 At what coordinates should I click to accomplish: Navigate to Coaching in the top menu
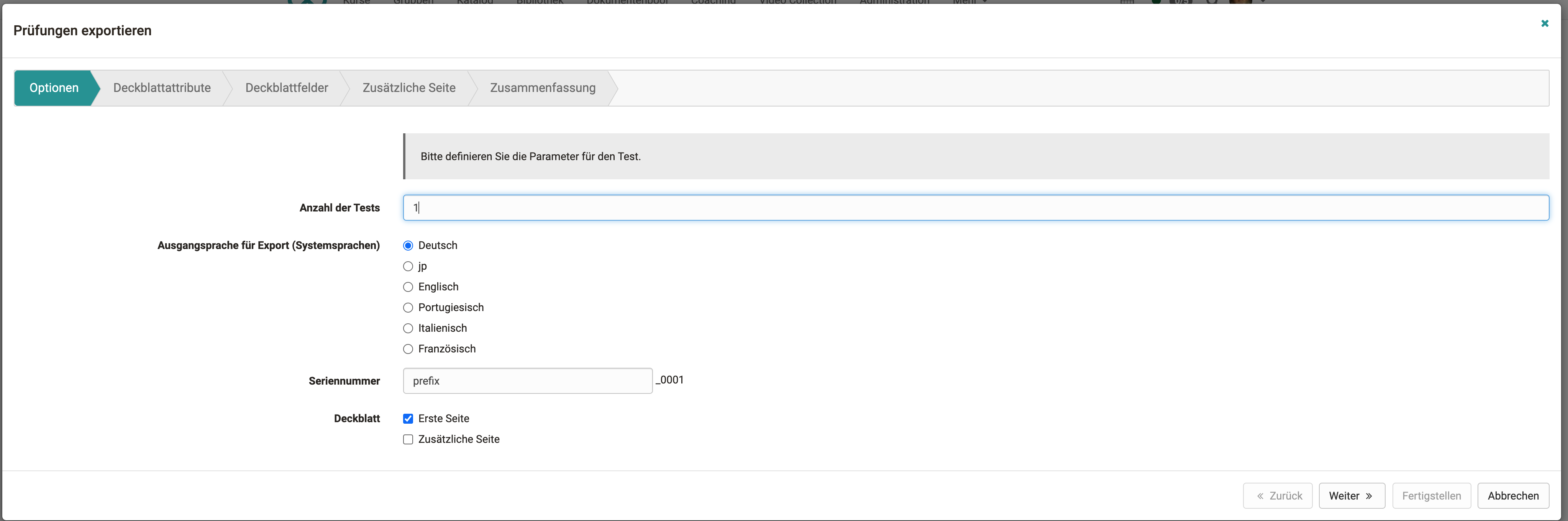(x=713, y=2)
